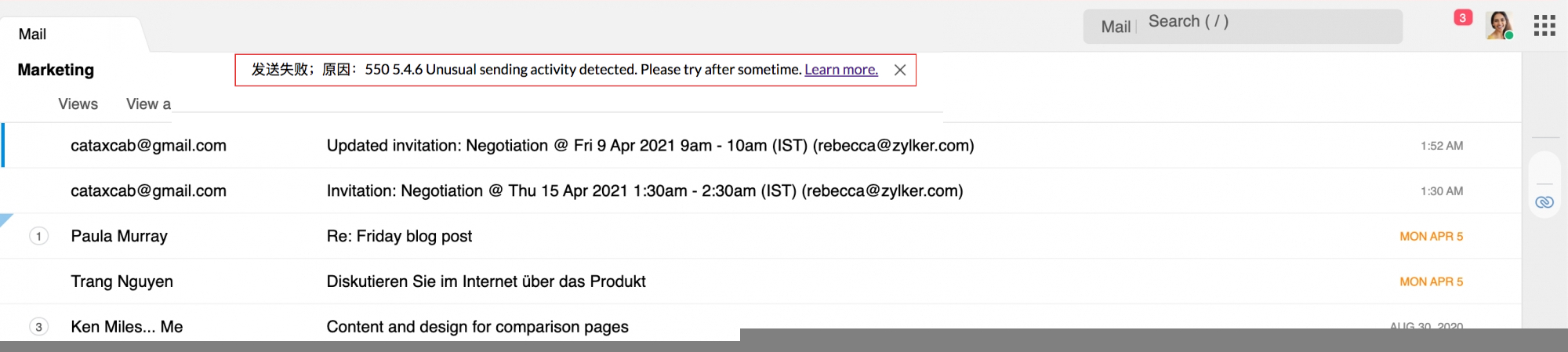The image size is (1568, 352).
Task: Click the View a... option beside Views
Action: (x=148, y=104)
